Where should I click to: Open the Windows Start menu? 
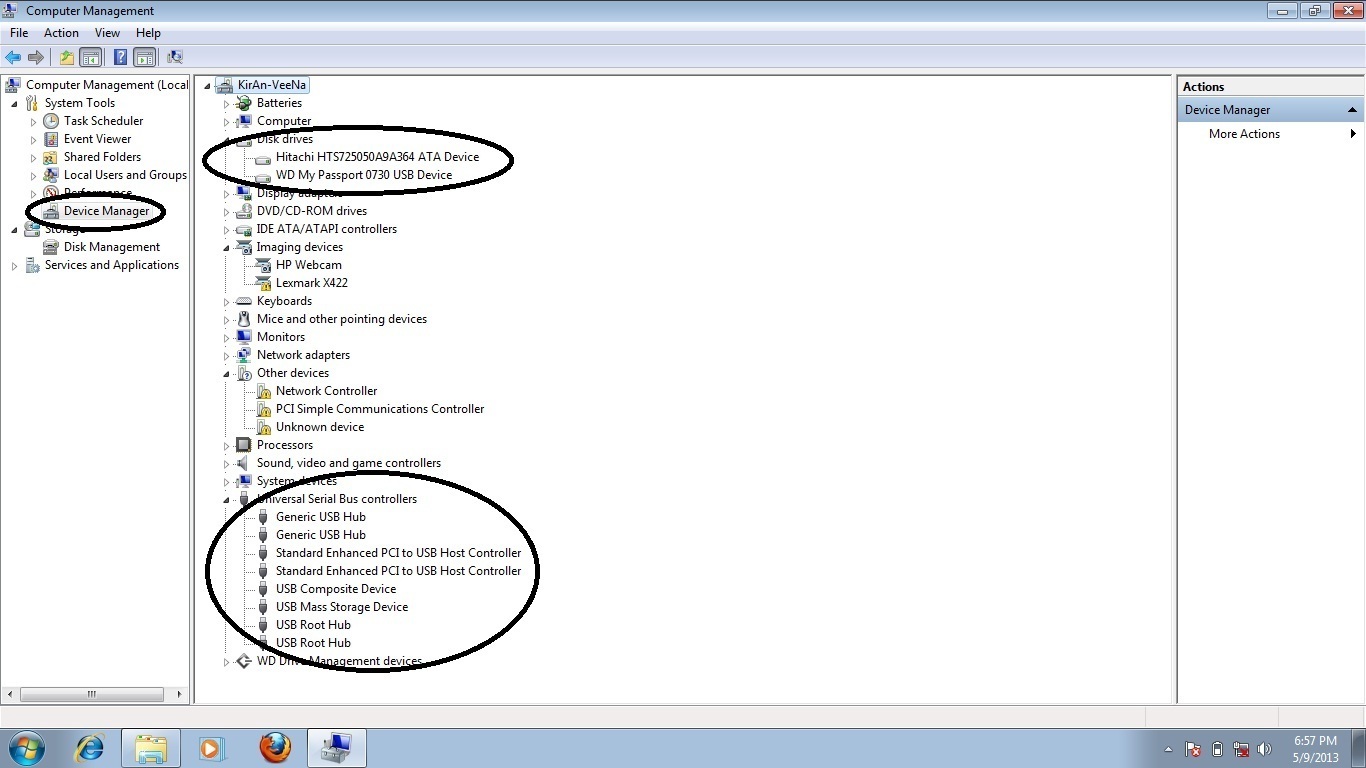point(27,747)
